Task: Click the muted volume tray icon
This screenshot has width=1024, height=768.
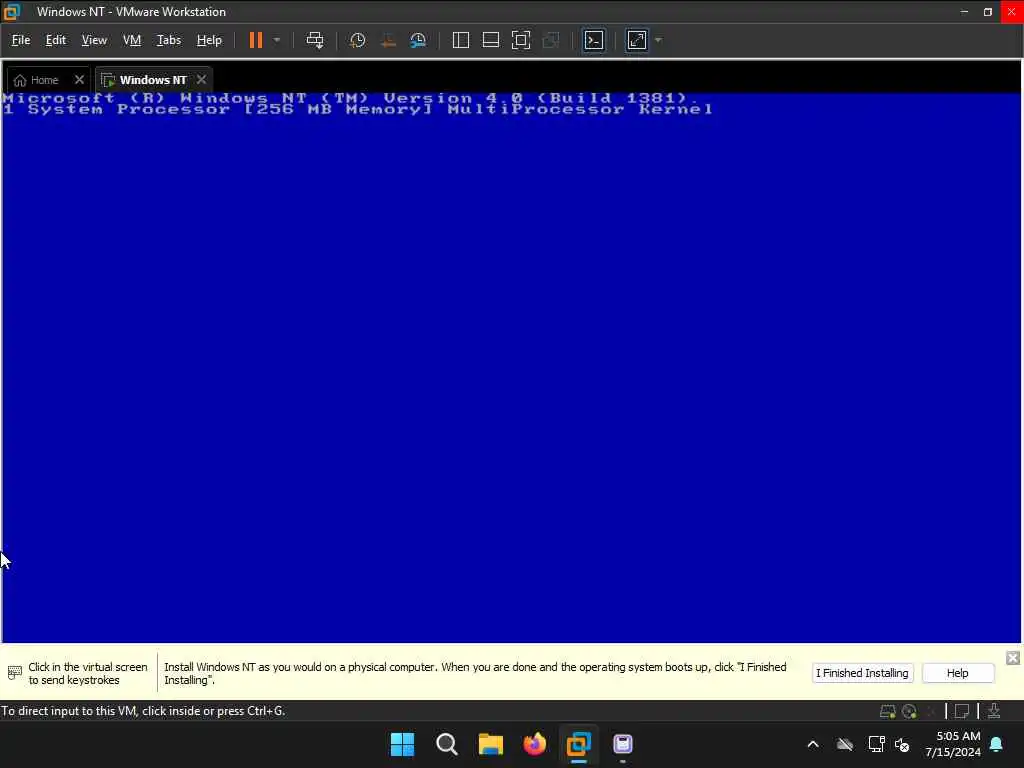Action: [903, 744]
